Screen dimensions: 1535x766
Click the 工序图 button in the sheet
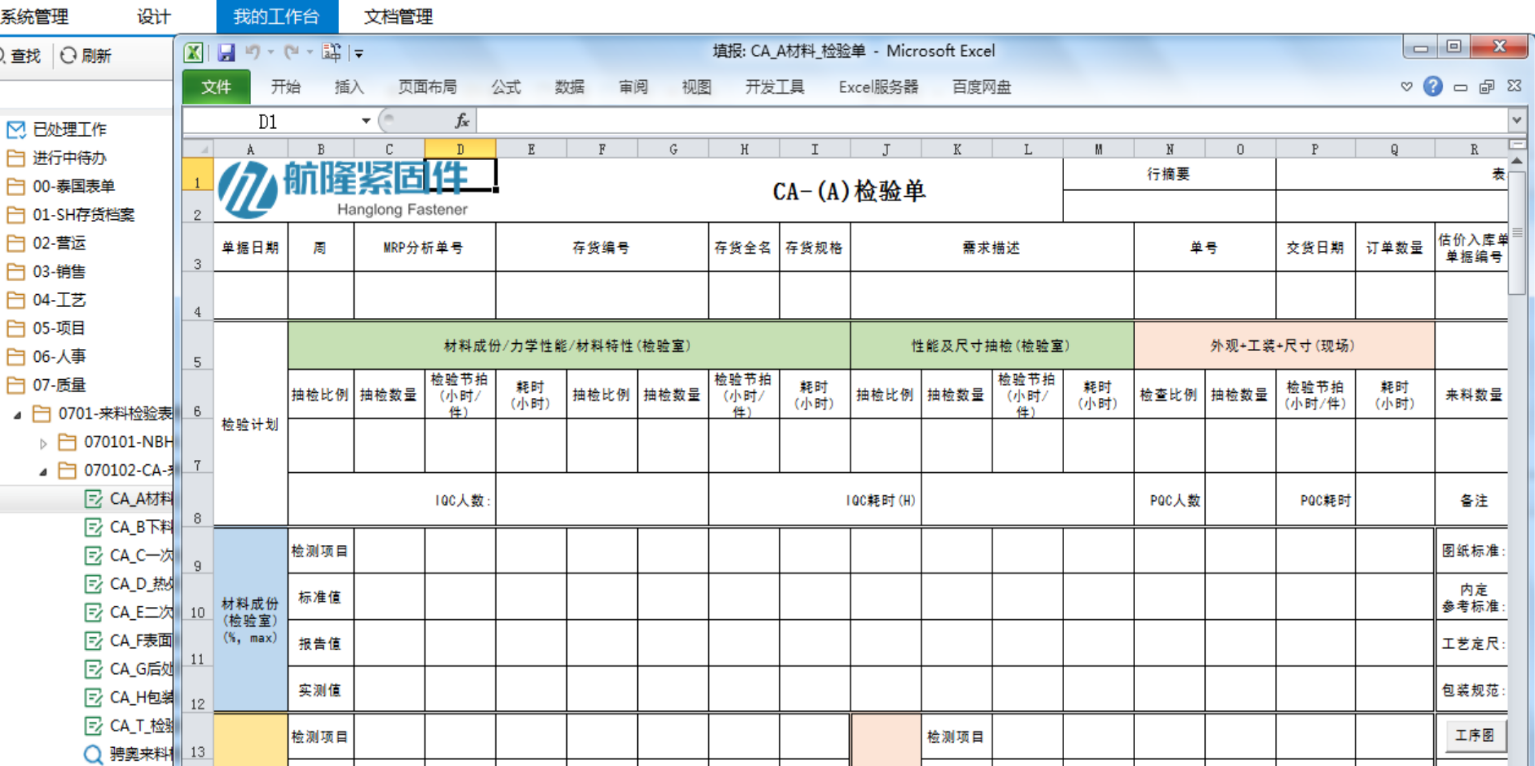click(1474, 736)
